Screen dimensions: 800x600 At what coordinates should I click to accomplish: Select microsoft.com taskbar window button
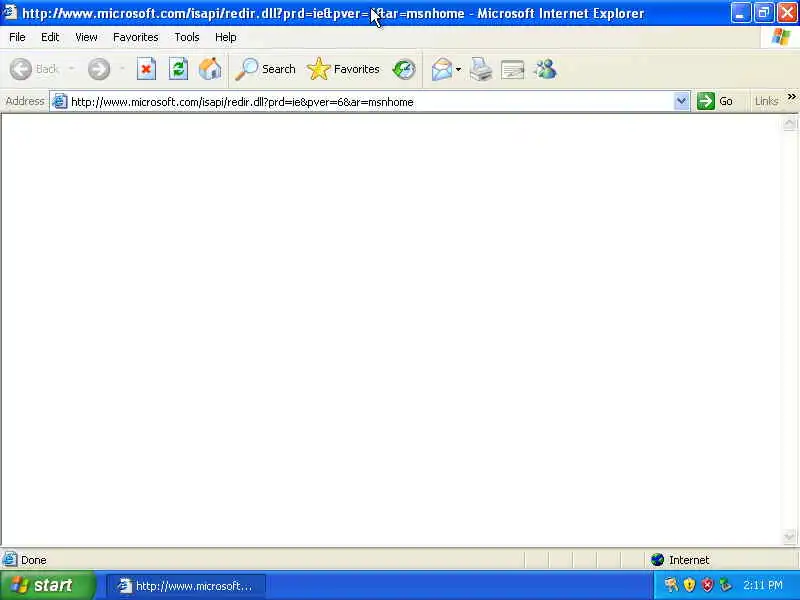[x=186, y=586]
